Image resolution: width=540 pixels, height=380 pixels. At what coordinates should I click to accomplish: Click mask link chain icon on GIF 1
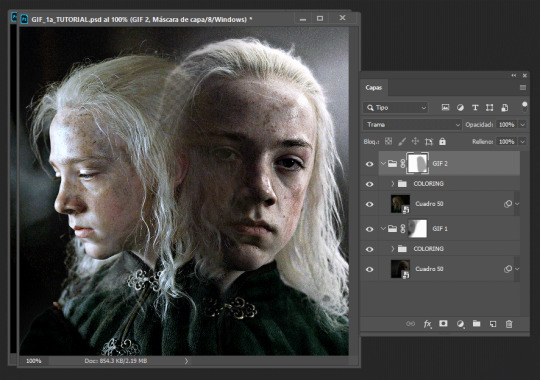pyautogui.click(x=403, y=228)
